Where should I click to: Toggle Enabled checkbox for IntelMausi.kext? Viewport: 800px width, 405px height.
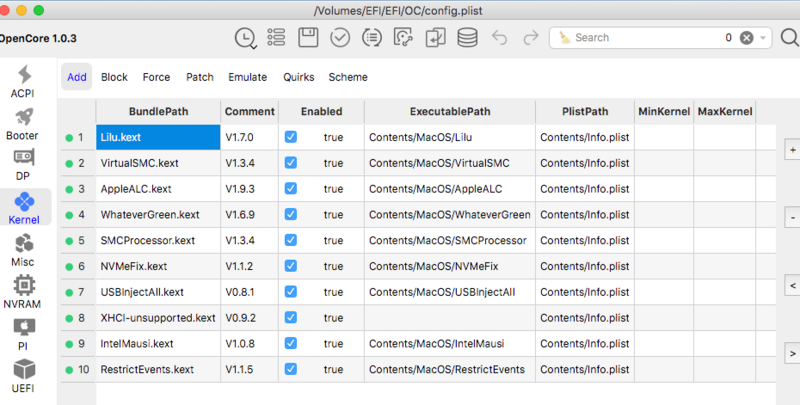coord(291,343)
